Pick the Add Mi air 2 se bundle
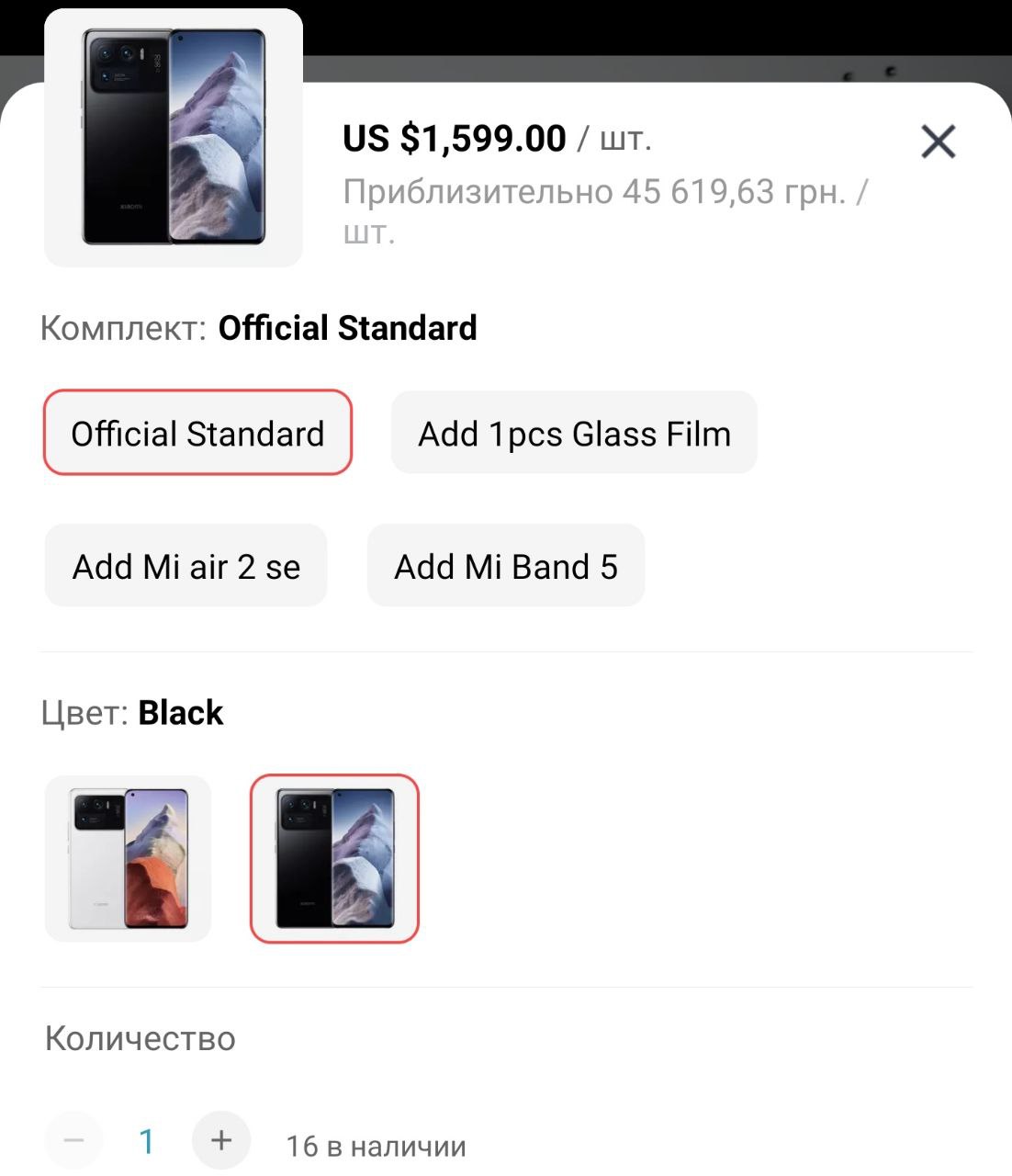The width and height of the screenshot is (1012, 1176). (x=186, y=566)
